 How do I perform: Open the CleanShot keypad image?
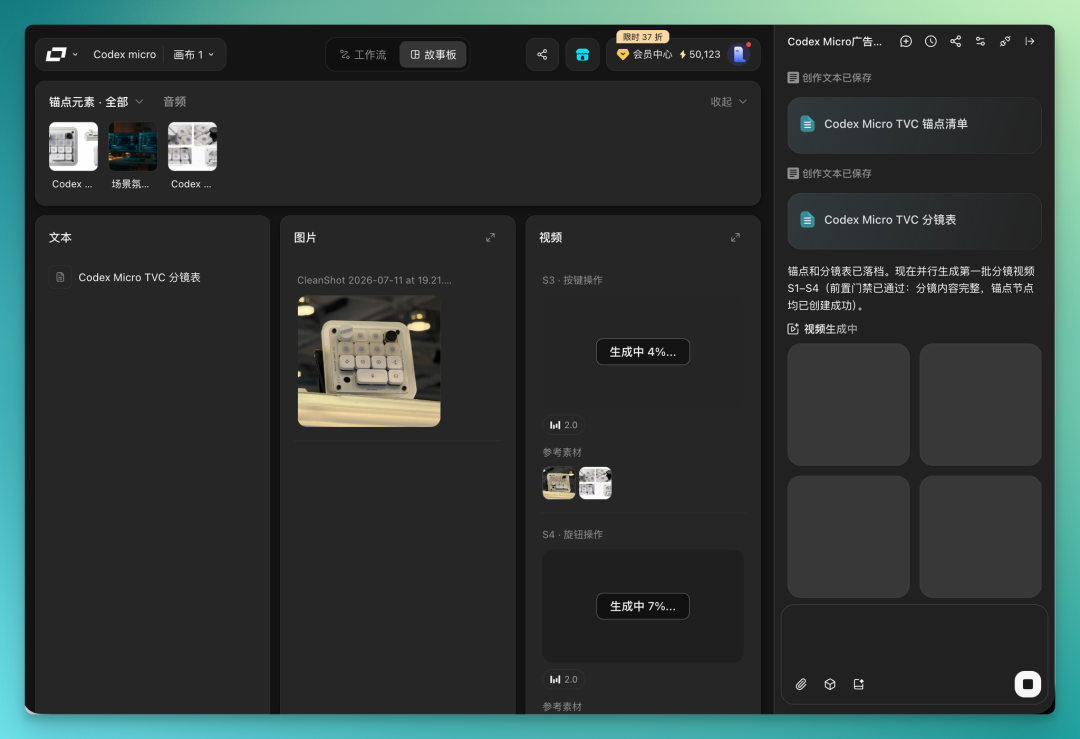click(369, 361)
